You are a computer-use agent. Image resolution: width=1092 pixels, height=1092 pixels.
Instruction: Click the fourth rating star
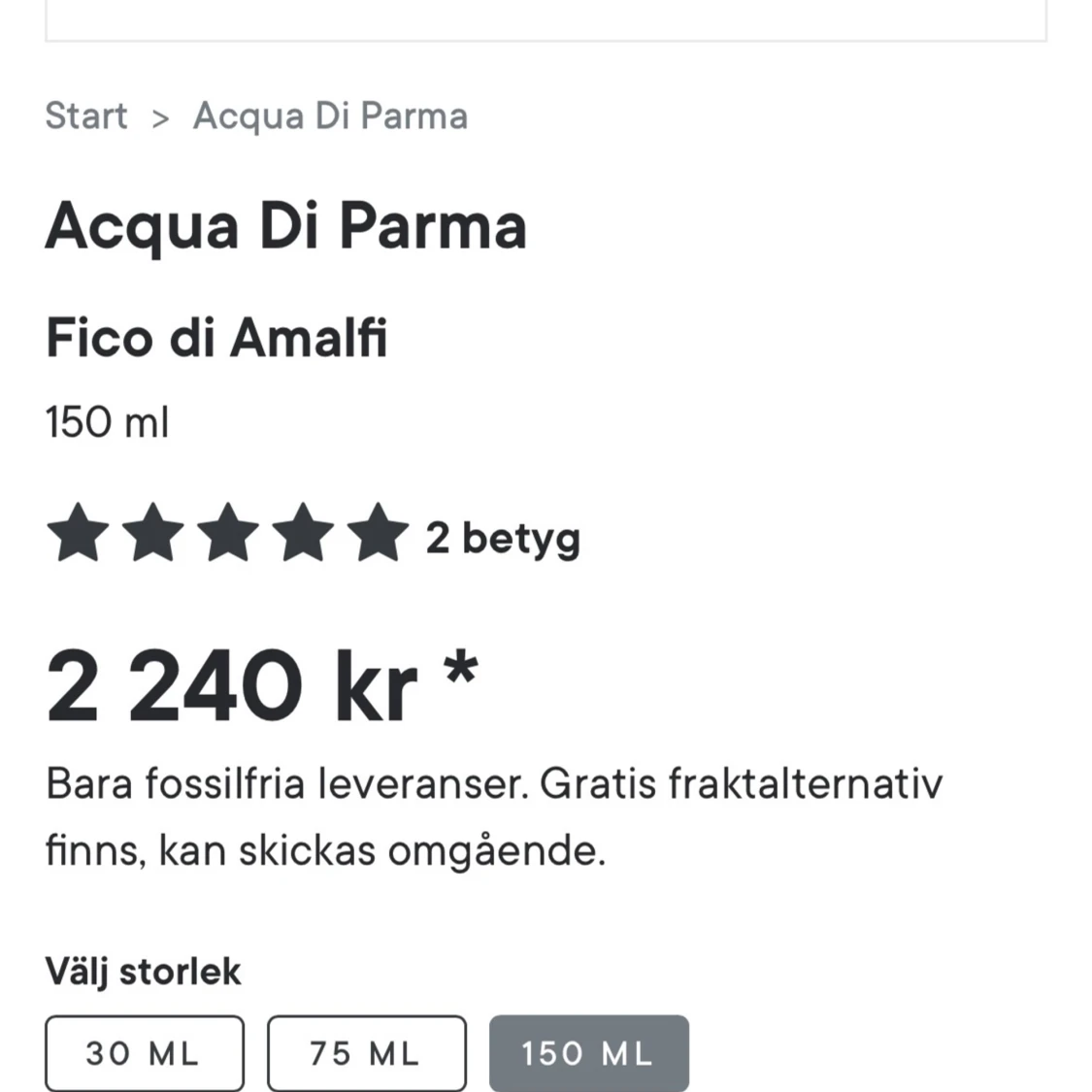pyautogui.click(x=301, y=534)
